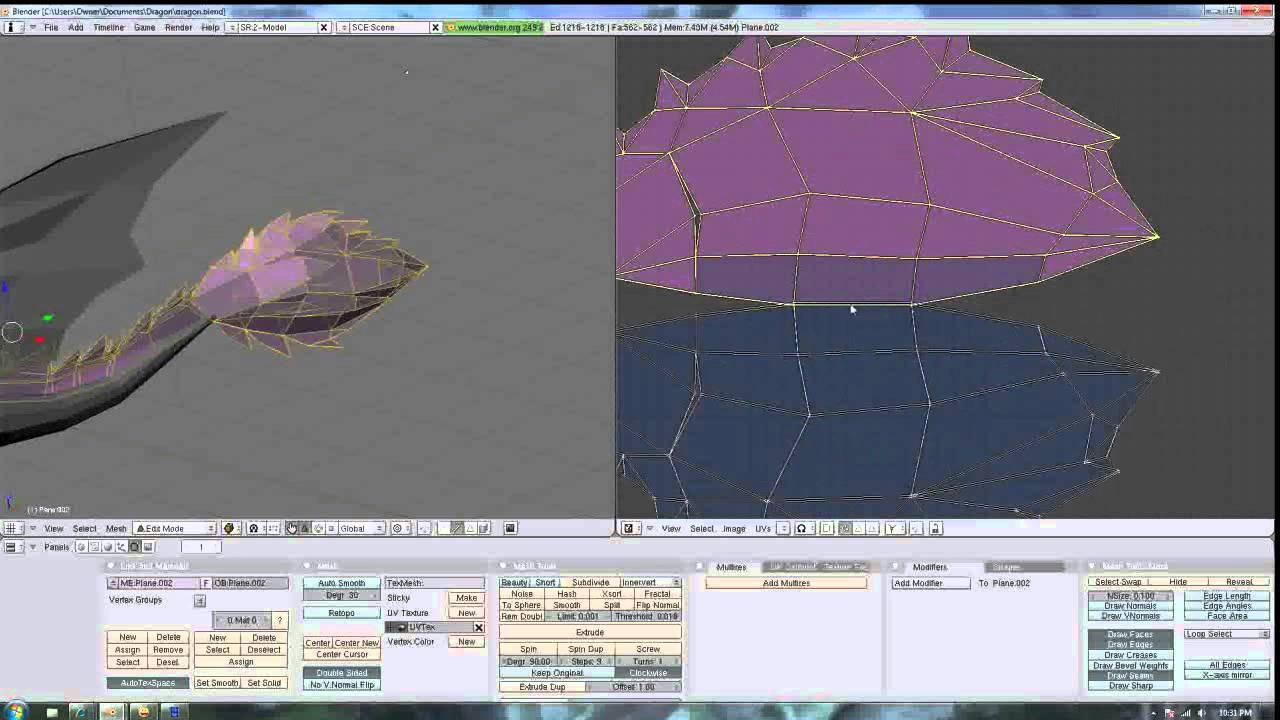Viewport: 1280px width, 720px height.
Task: Click the X beside the SCE:Scene field
Action: click(435, 27)
